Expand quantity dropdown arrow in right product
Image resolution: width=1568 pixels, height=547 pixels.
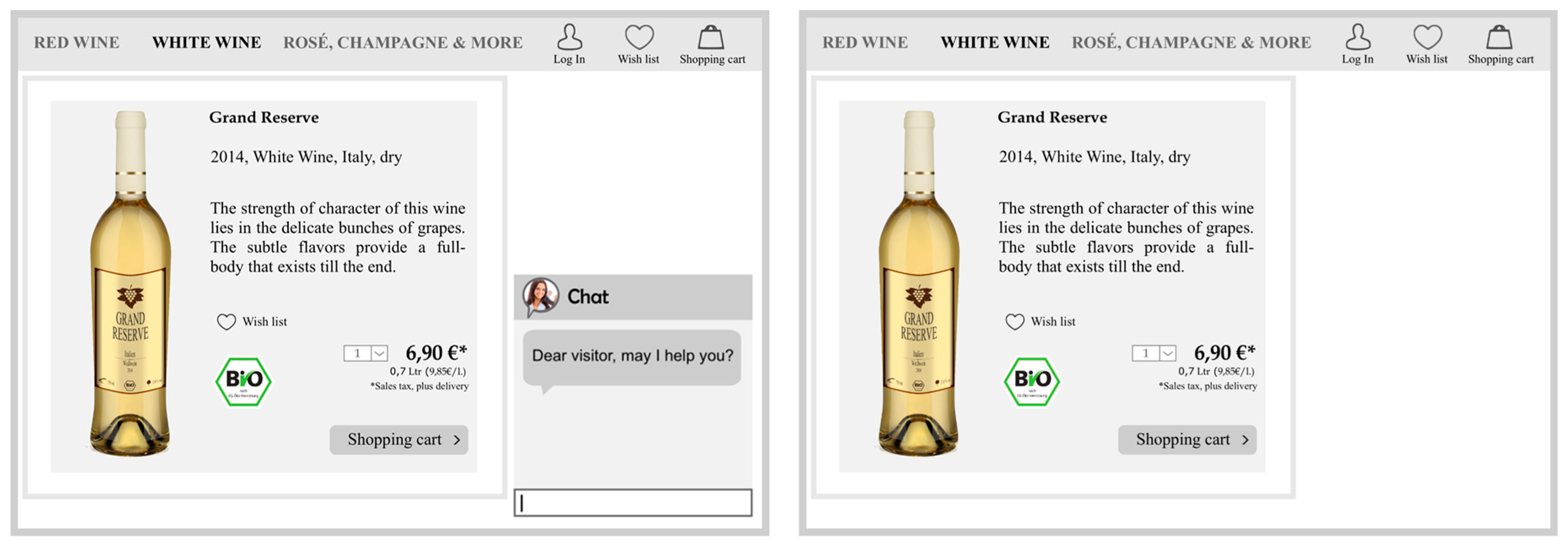coord(1167,353)
